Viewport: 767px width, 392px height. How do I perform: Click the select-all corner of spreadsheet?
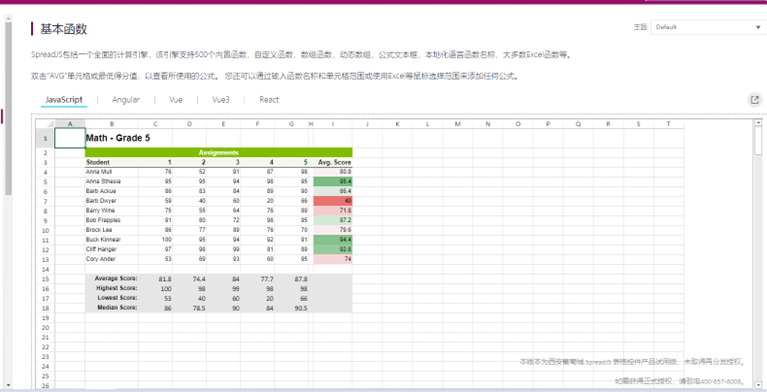tap(45, 124)
